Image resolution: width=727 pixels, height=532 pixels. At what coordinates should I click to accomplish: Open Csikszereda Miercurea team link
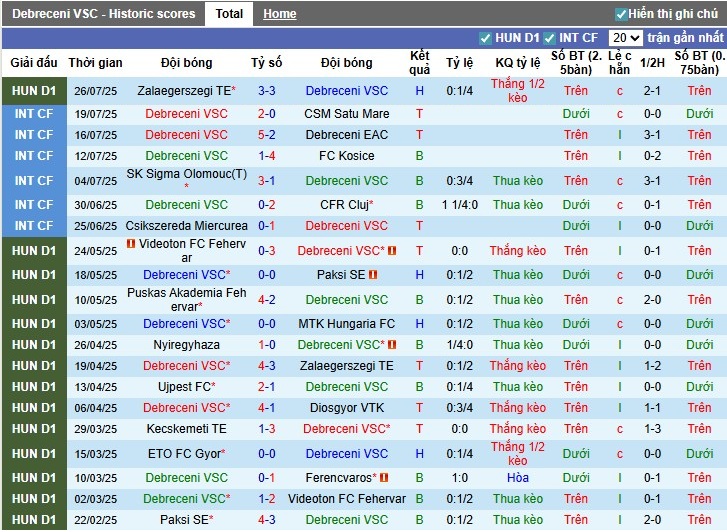pos(186,226)
